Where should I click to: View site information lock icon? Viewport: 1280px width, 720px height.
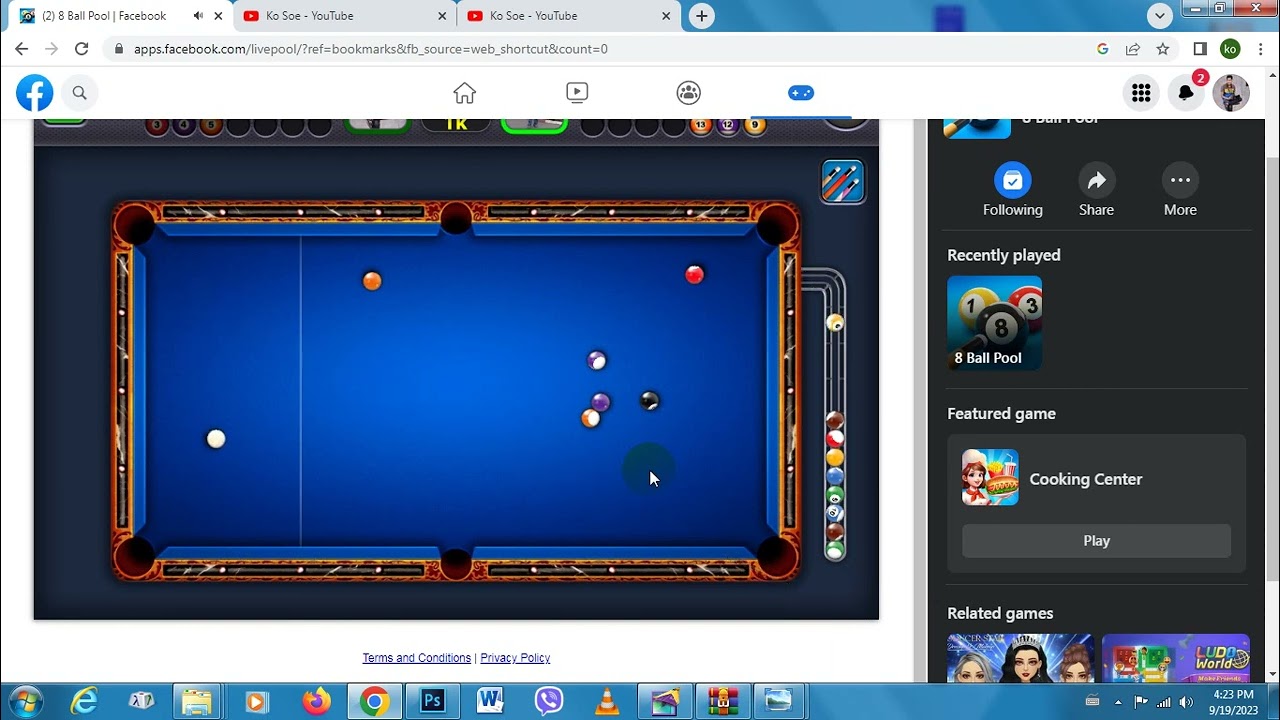pyautogui.click(x=119, y=49)
